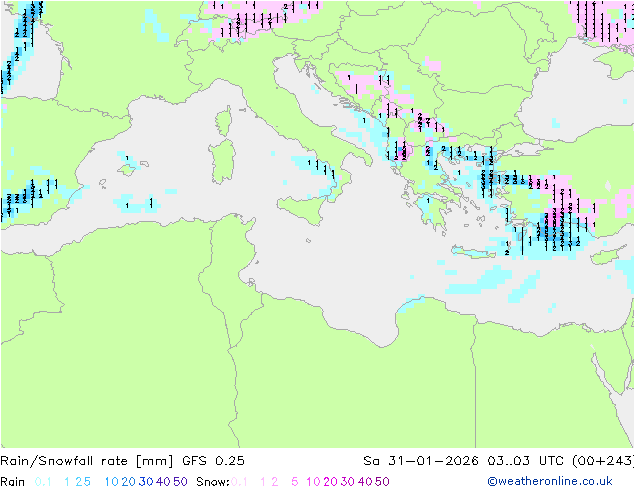Viewport: 634px width, 490px height.
Task: Click the "(00+243)" forecast offset
Action: click(x=602, y=461)
